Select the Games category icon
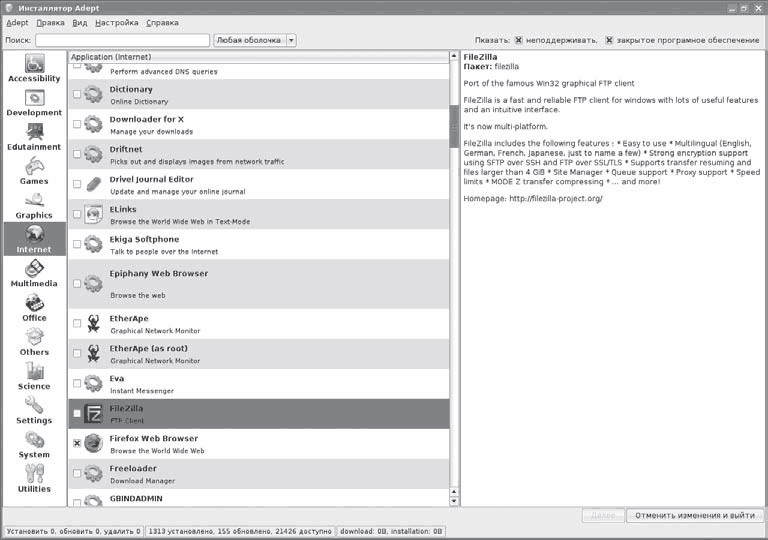 click(x=34, y=170)
